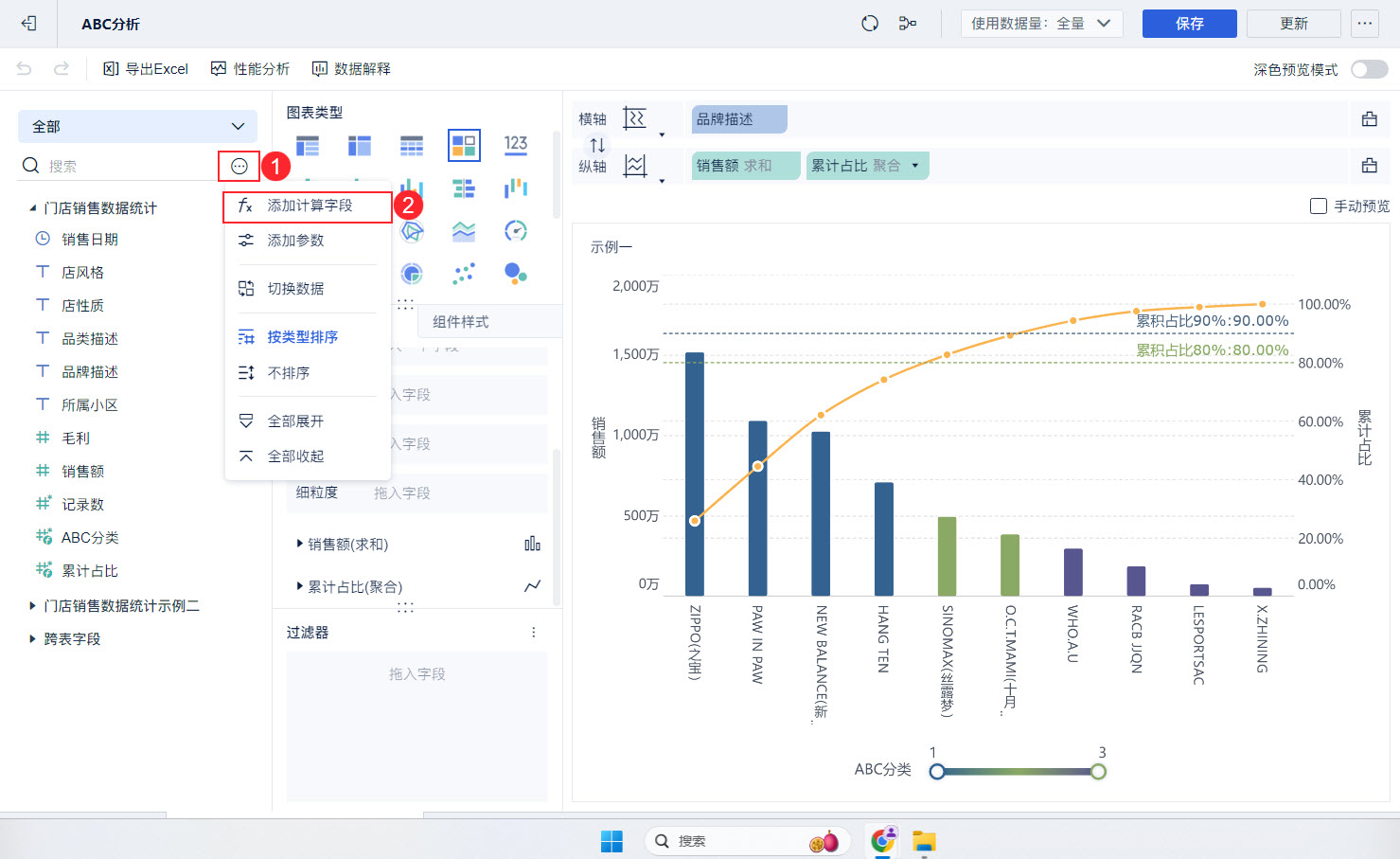Click the 更新 button
Screen dimensions: 1400x859
pos(1293,24)
